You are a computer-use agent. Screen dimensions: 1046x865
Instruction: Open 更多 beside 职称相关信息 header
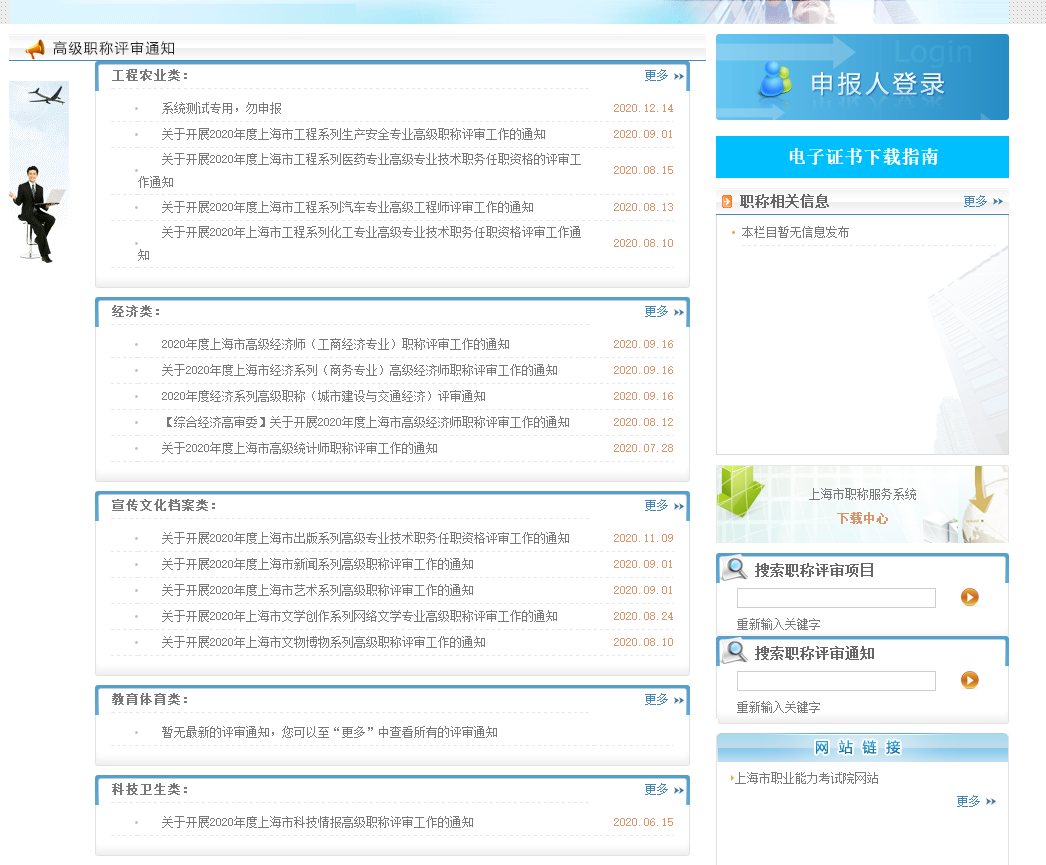coord(982,202)
